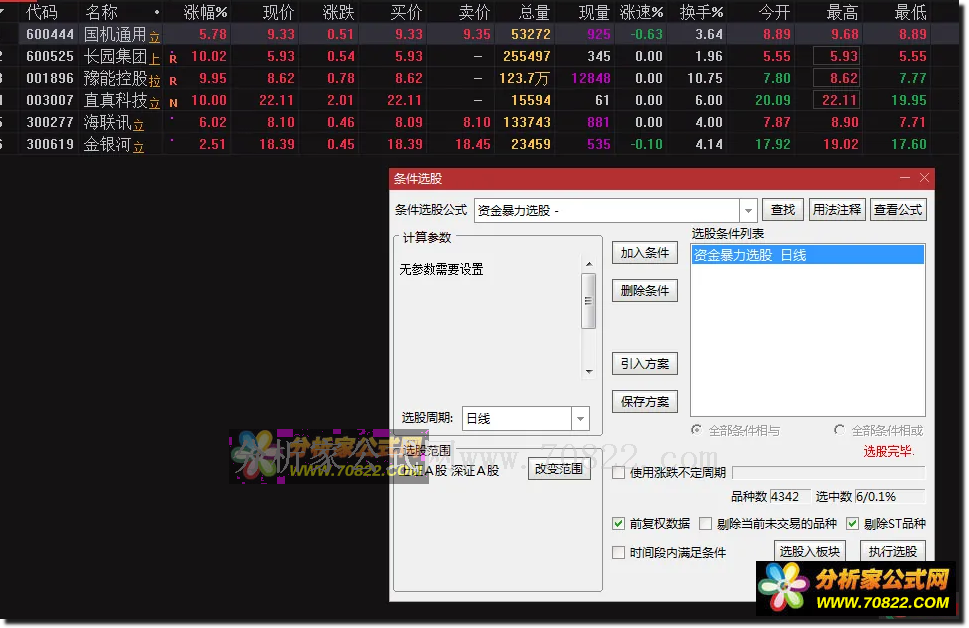969x628 pixels.
Task: Click the 立 tag icon after 金银河
Action: 138,147
